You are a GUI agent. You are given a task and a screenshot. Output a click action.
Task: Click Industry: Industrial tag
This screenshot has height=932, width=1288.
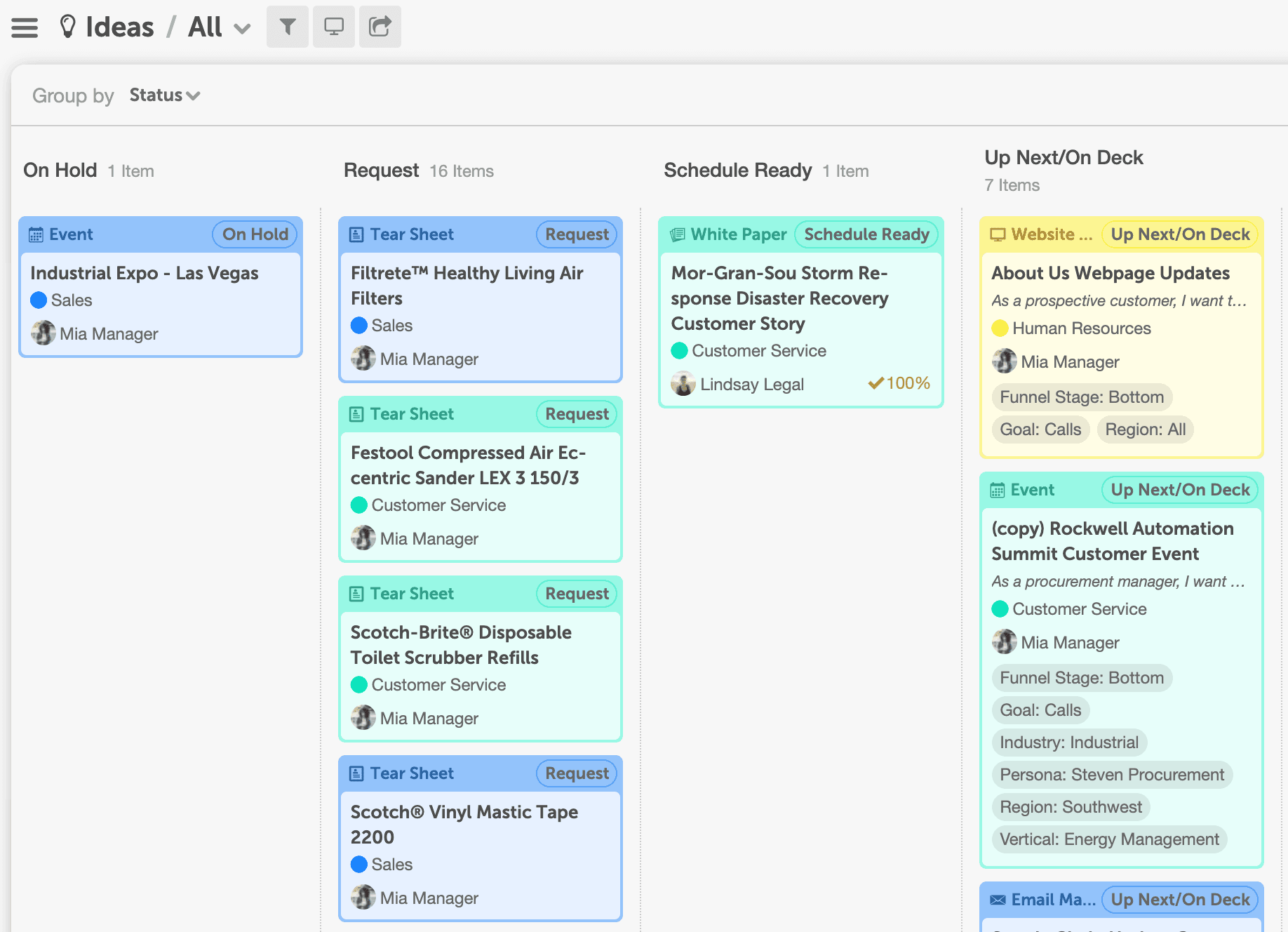point(1068,743)
